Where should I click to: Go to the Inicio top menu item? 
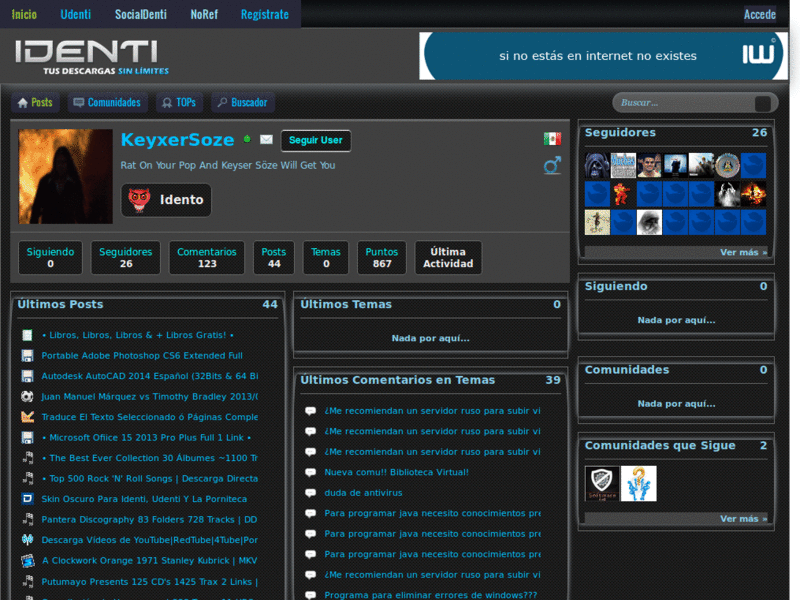pos(24,14)
